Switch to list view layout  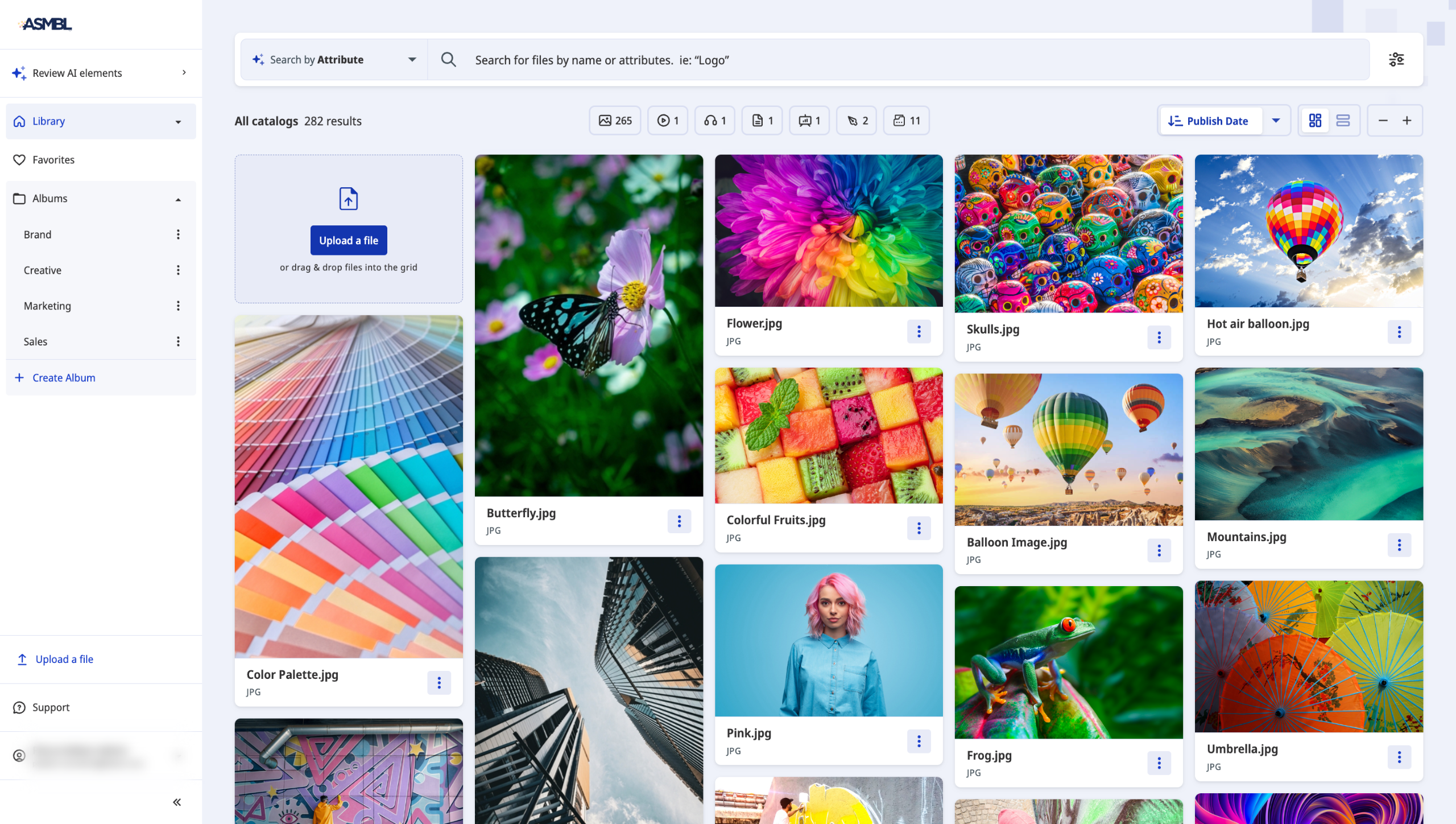[x=1343, y=121]
